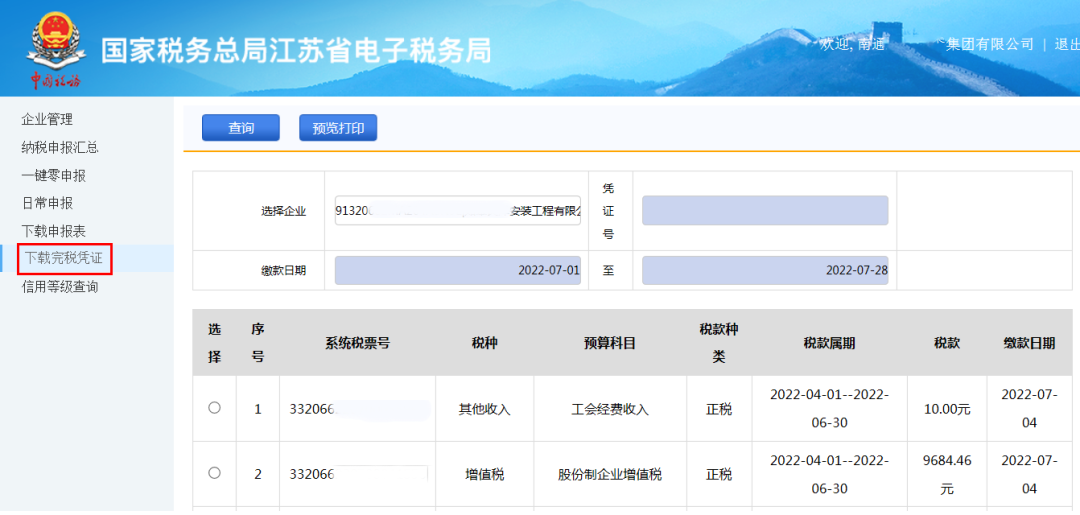Click the 其他收入 cell
1080x515 pixels.
(x=484, y=410)
